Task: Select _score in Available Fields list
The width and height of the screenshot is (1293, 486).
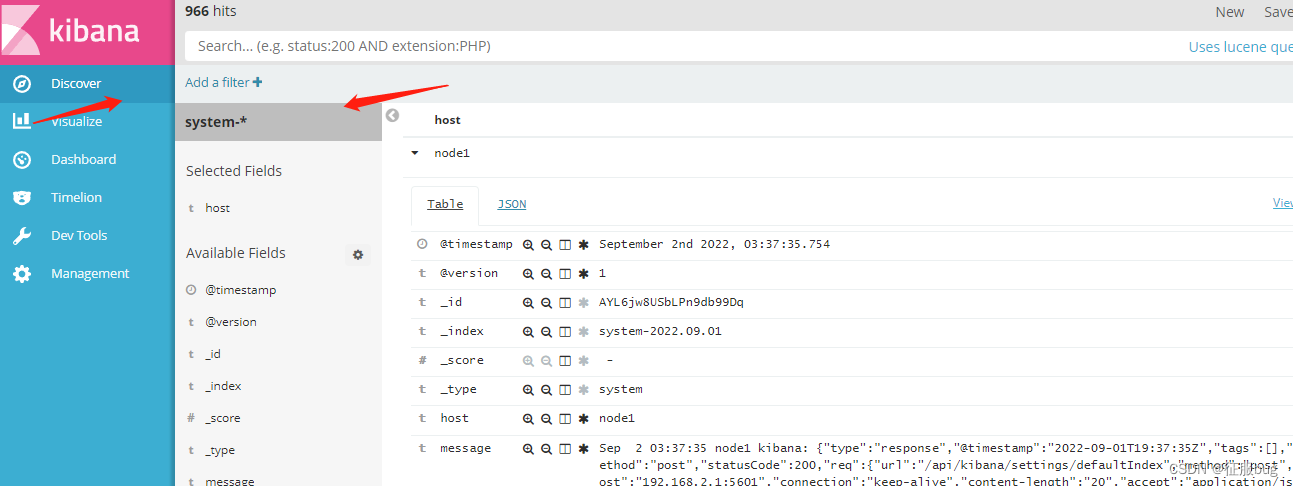Action: point(222,418)
